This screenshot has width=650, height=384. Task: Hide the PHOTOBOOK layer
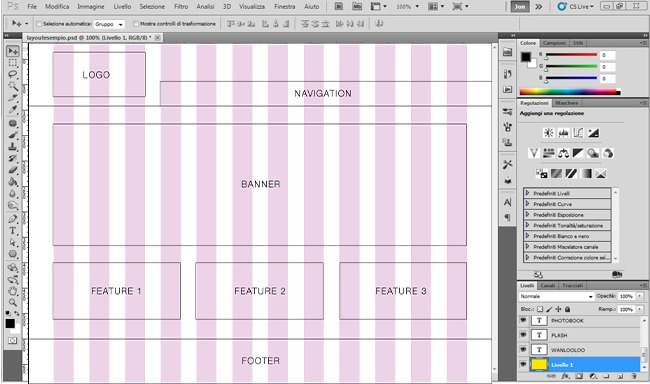click(x=523, y=321)
